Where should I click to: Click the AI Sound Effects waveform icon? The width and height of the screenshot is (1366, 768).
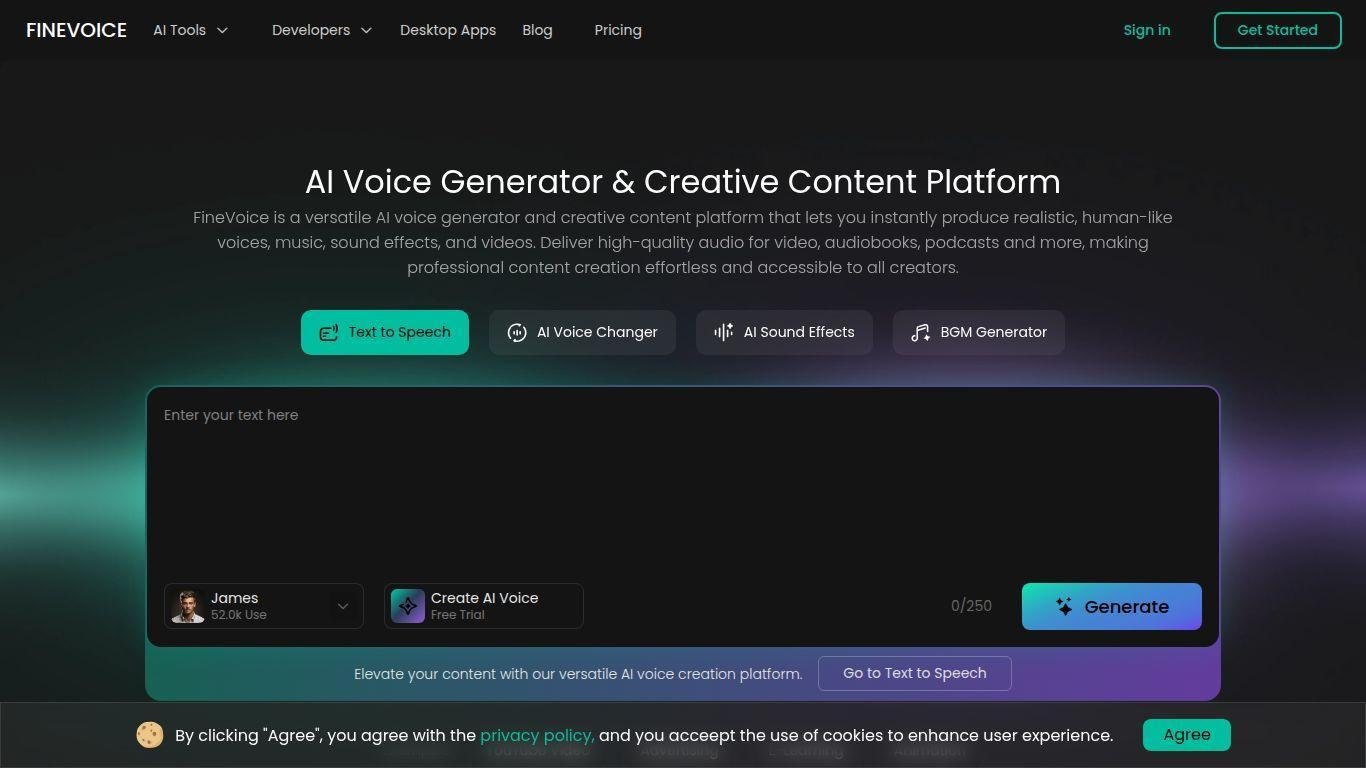723,332
